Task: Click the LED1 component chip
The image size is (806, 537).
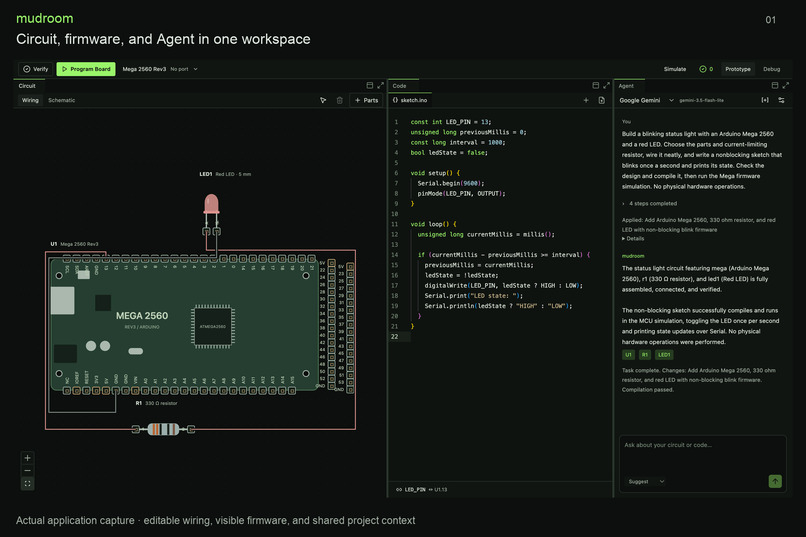Action: (x=664, y=355)
